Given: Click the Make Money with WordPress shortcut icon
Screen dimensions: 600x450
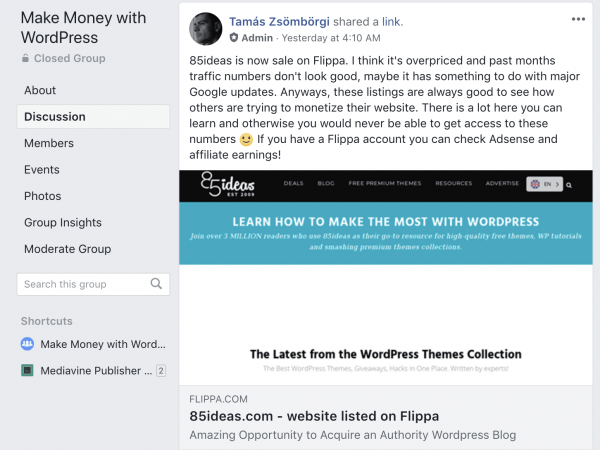Looking at the screenshot, I should [x=27, y=344].
